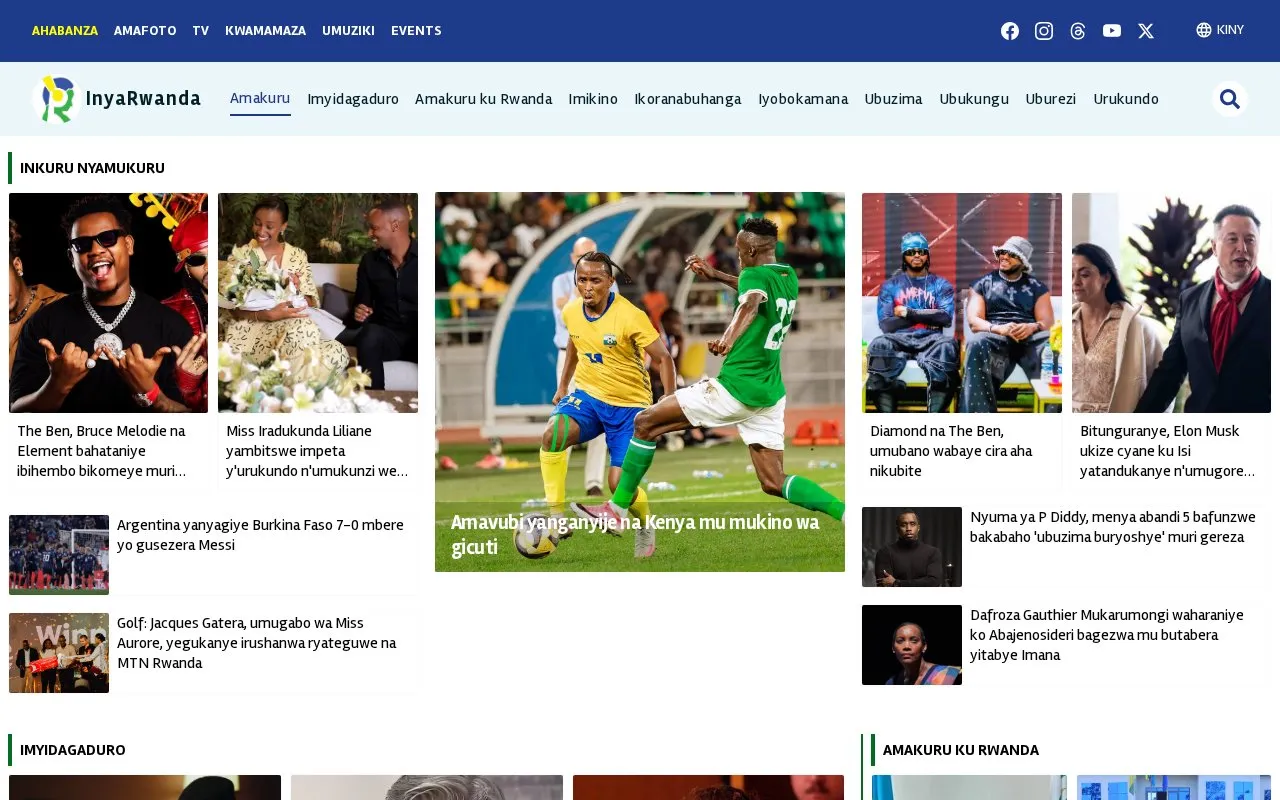The width and height of the screenshot is (1280, 800).
Task: Click the search magnifier icon
Action: coord(1230,99)
